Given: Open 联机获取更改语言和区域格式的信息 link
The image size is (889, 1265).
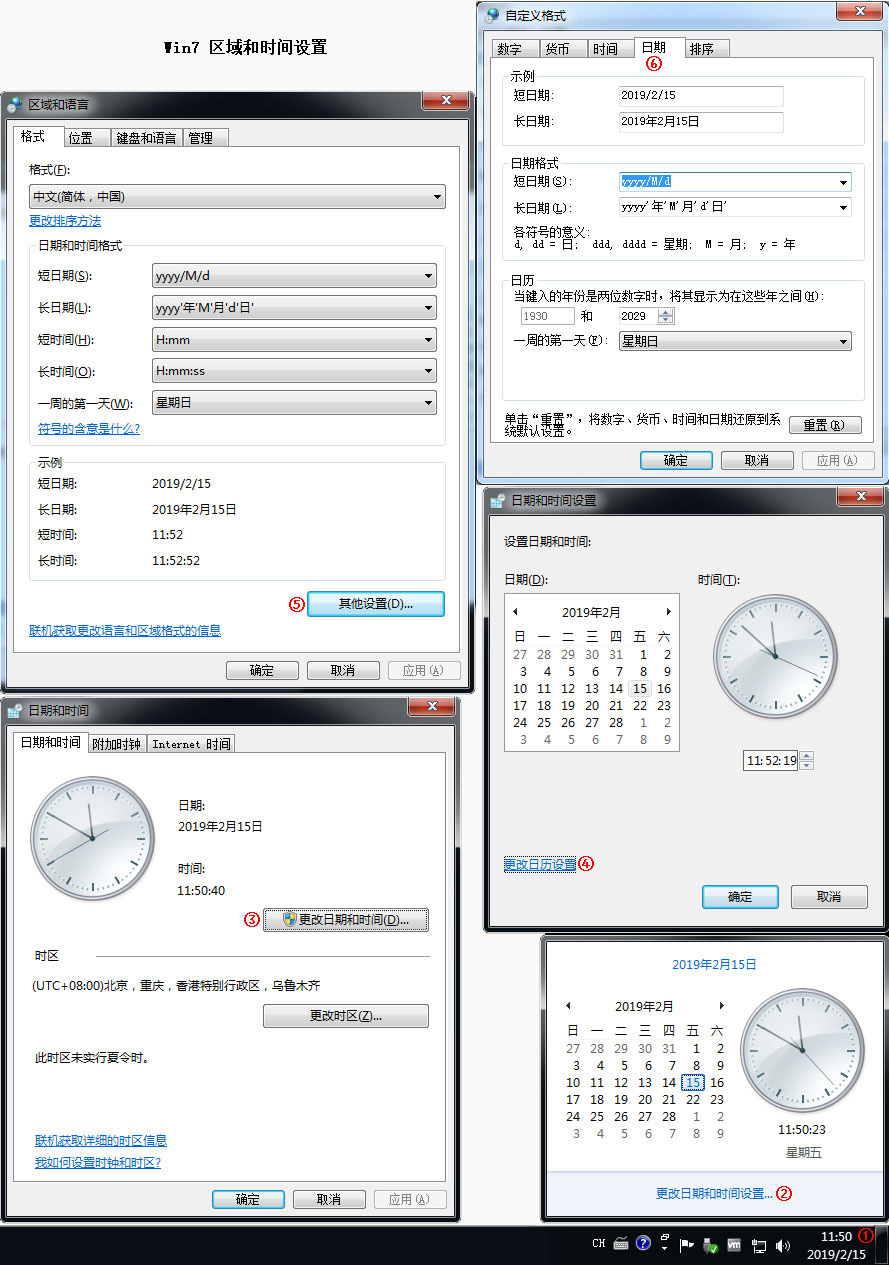Looking at the screenshot, I should point(125,631).
